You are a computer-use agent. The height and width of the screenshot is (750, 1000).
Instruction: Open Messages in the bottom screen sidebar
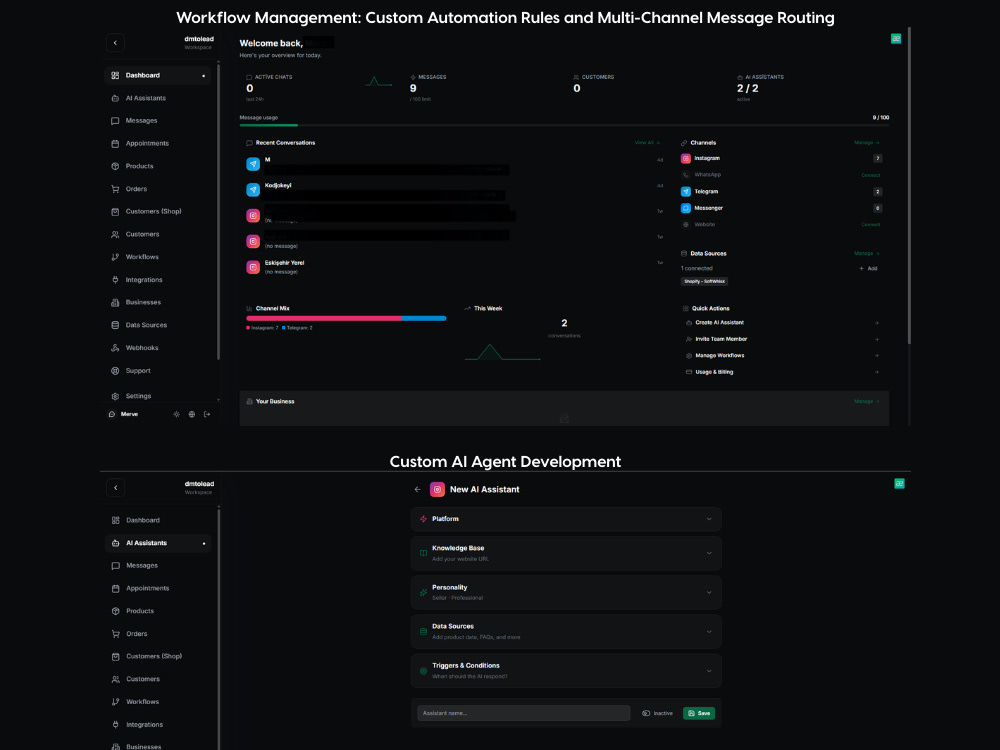158,566
